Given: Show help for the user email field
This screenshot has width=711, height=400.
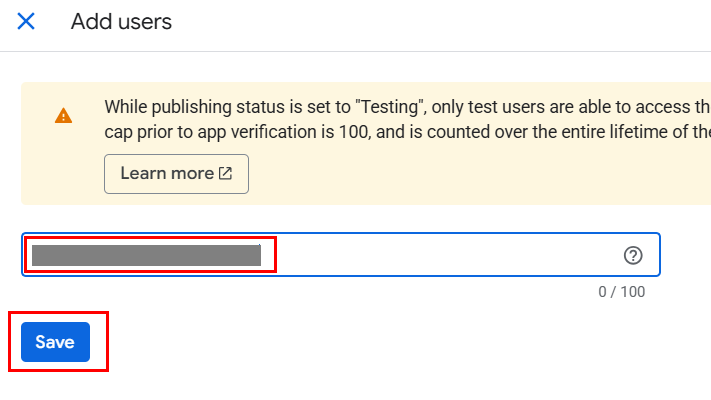Looking at the screenshot, I should tap(633, 255).
